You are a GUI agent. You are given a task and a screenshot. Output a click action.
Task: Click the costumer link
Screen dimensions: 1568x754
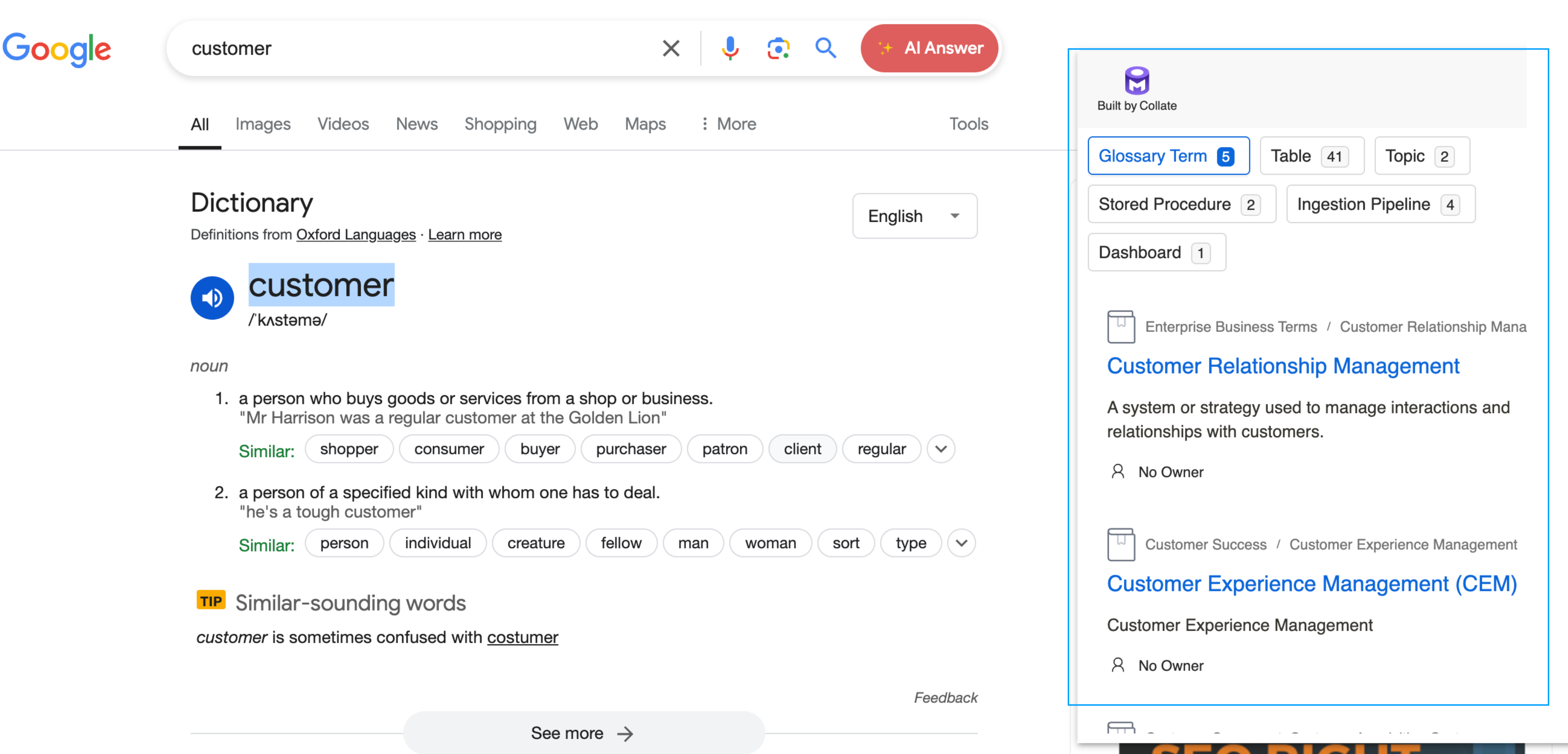522,637
